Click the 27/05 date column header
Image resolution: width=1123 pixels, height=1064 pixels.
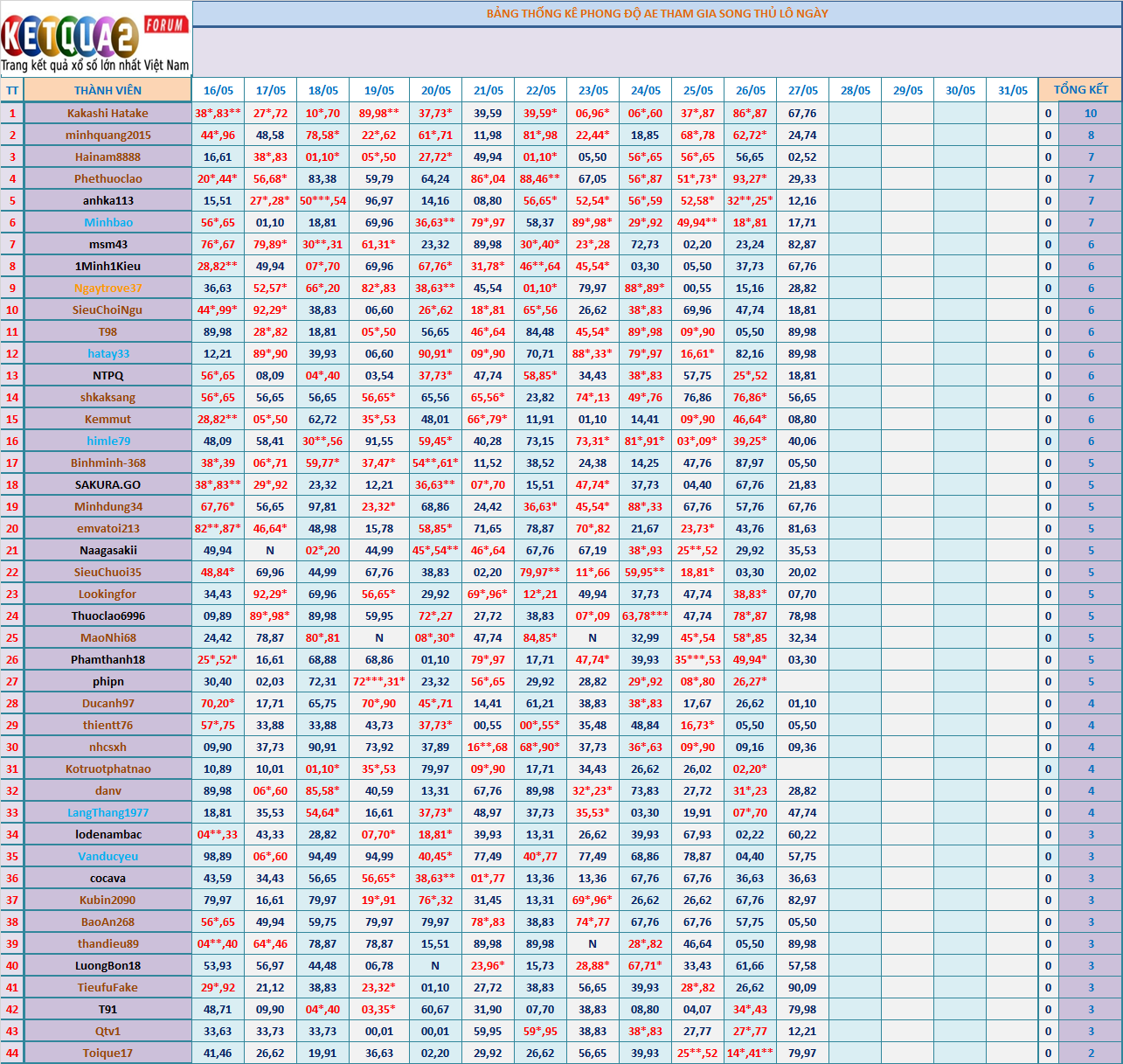pos(802,90)
